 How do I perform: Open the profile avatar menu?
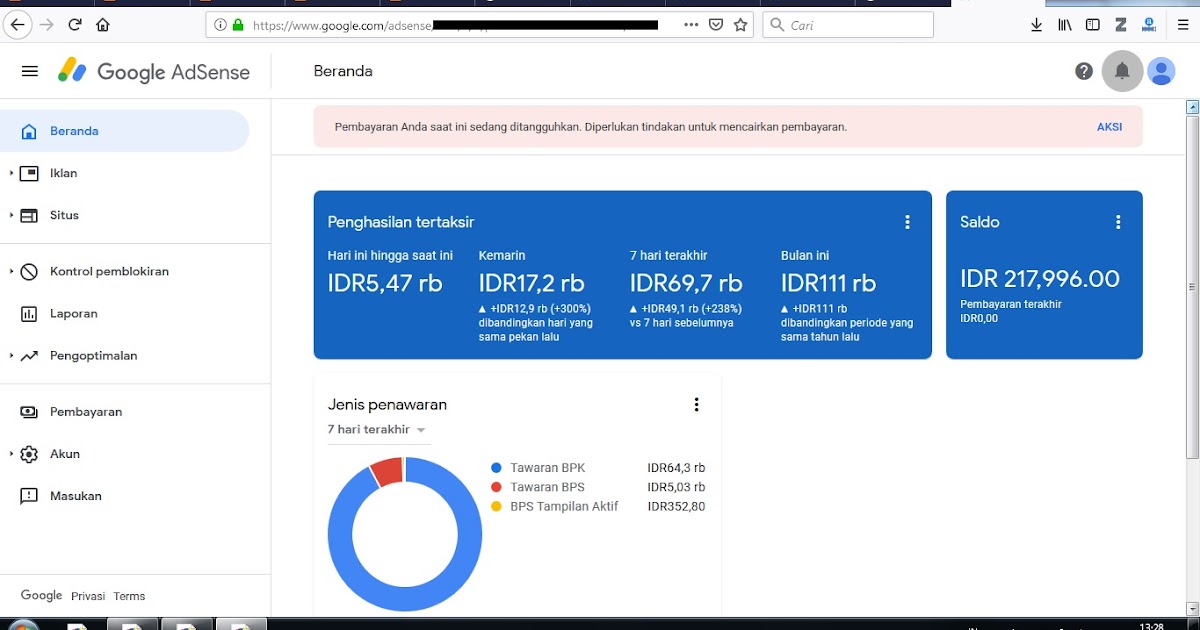pyautogui.click(x=1161, y=70)
